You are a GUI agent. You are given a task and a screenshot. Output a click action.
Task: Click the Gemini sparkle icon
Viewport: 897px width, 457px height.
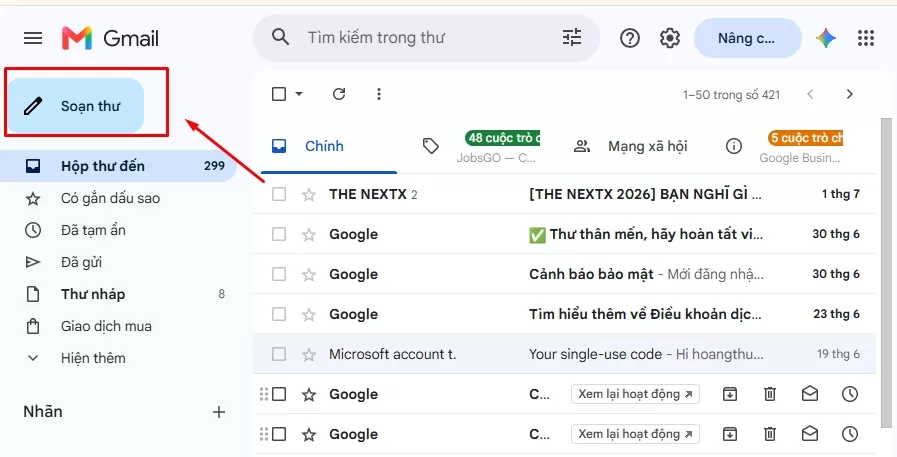point(825,38)
